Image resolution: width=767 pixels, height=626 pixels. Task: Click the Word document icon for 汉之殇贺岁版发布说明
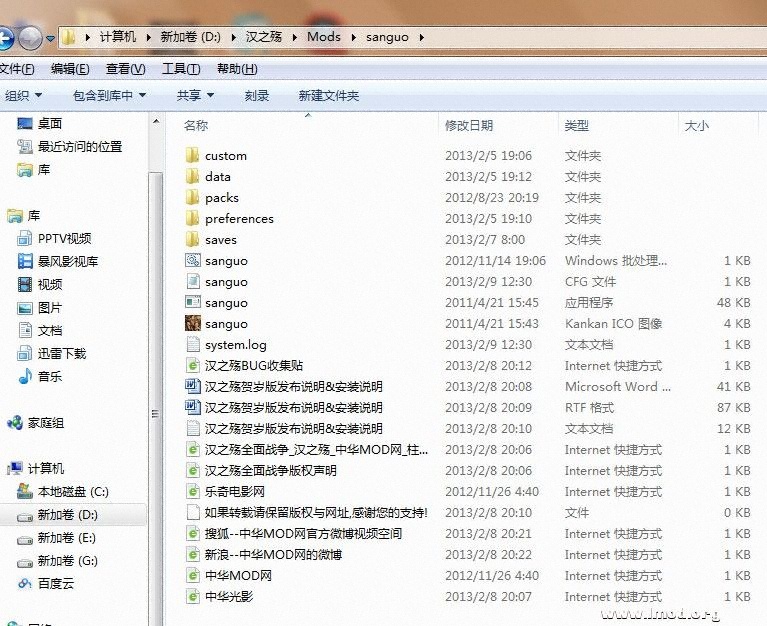(193, 387)
